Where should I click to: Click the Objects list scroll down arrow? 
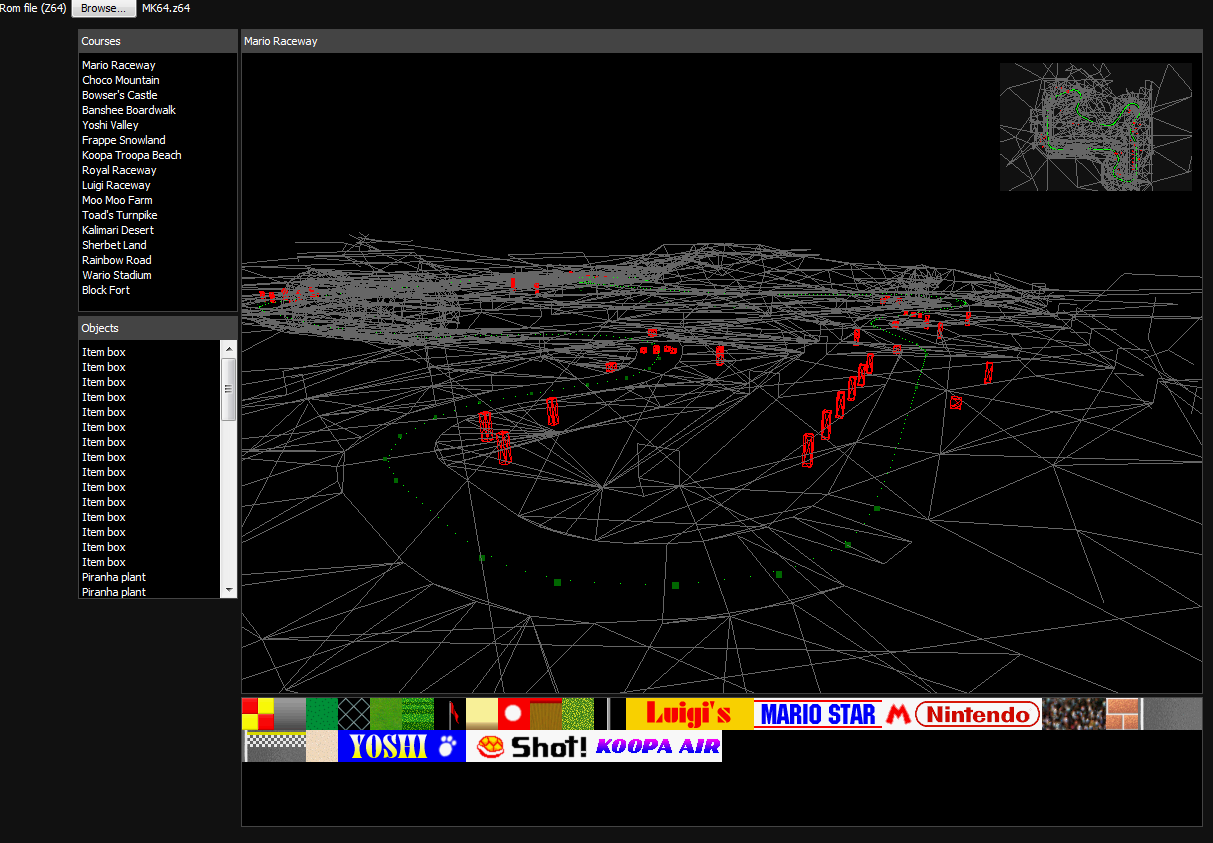(229, 590)
